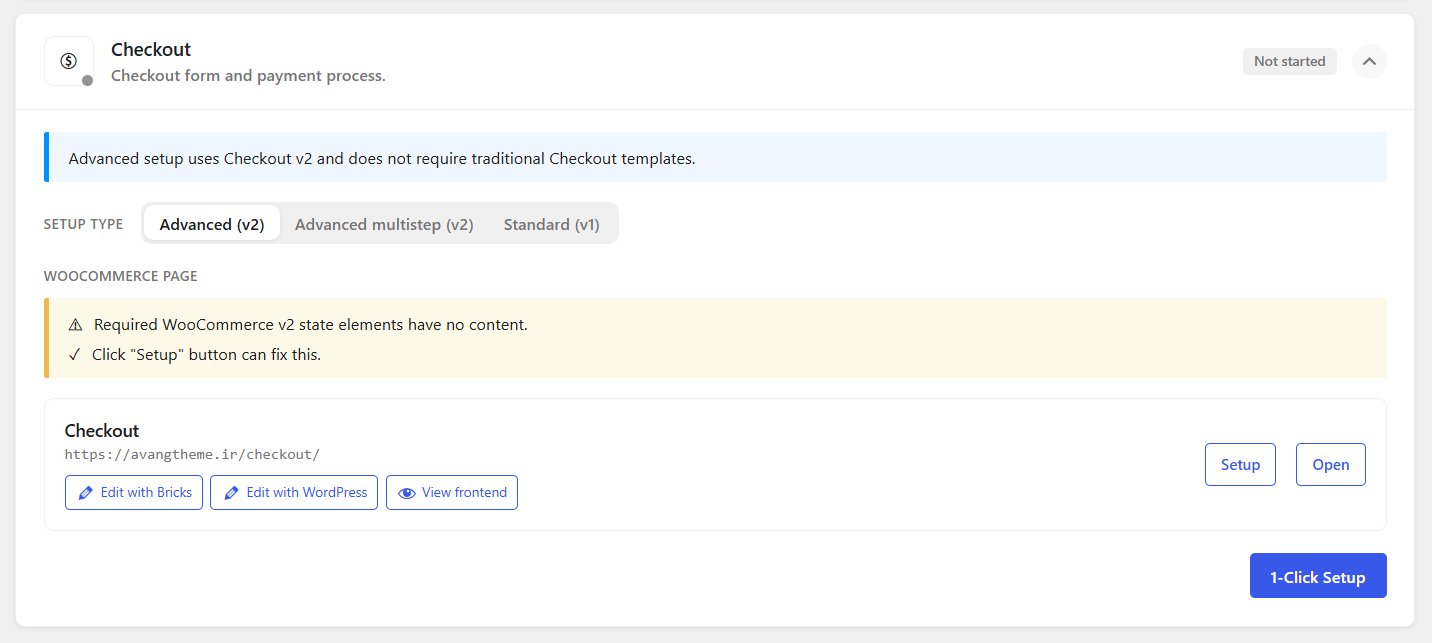1432x643 pixels.
Task: Click the 'Required WooCommerce v2 state elements' warning
Action: click(x=311, y=325)
